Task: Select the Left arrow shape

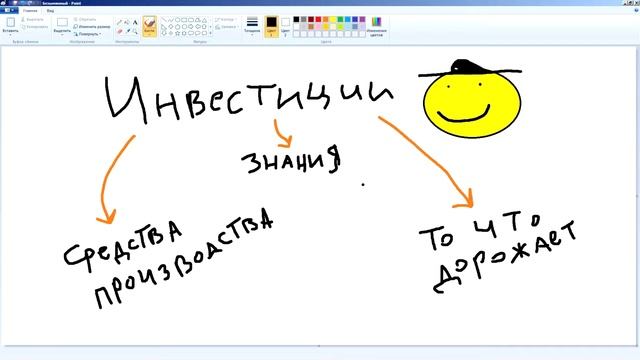Action: (198, 27)
